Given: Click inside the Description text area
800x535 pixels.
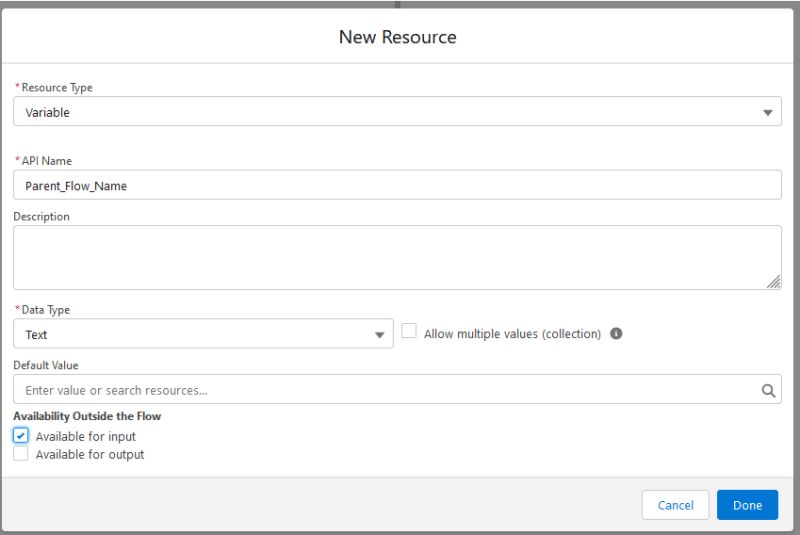Looking at the screenshot, I should [x=397, y=257].
